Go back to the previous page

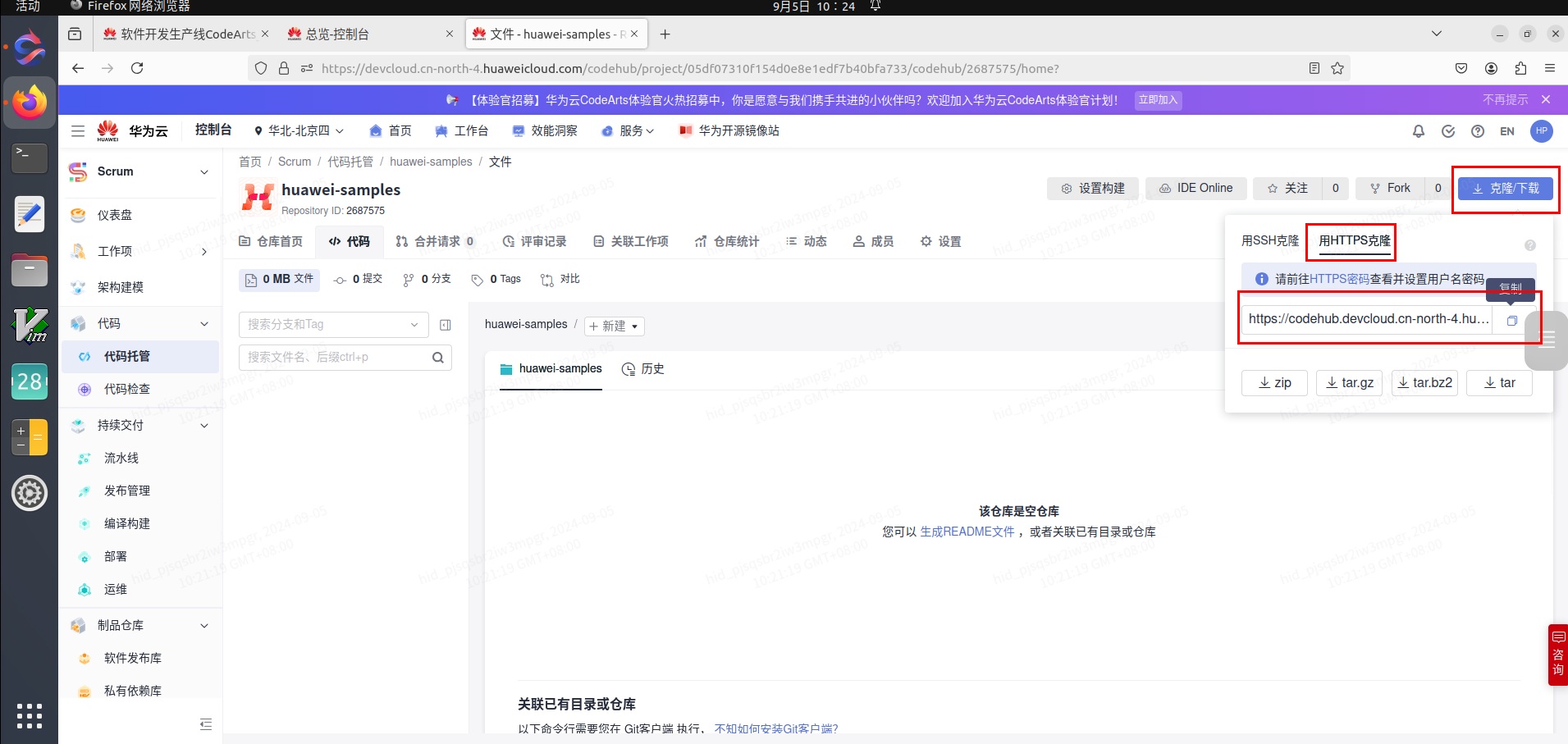click(x=78, y=68)
